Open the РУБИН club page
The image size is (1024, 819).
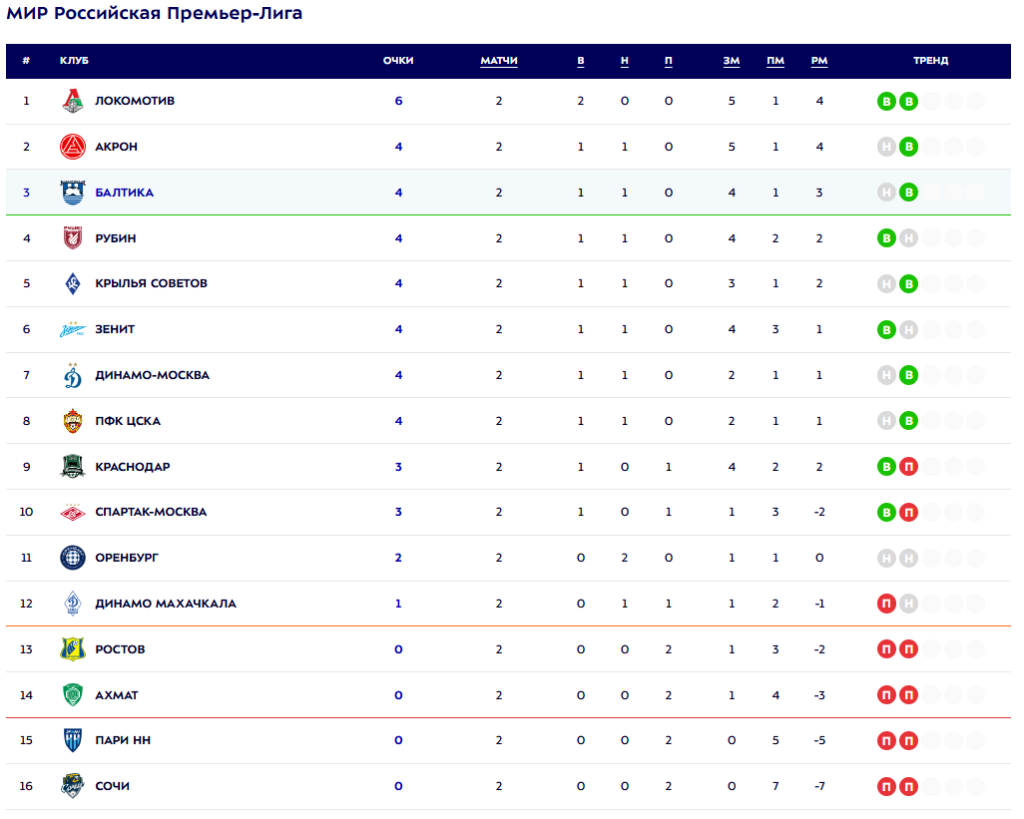pos(116,238)
